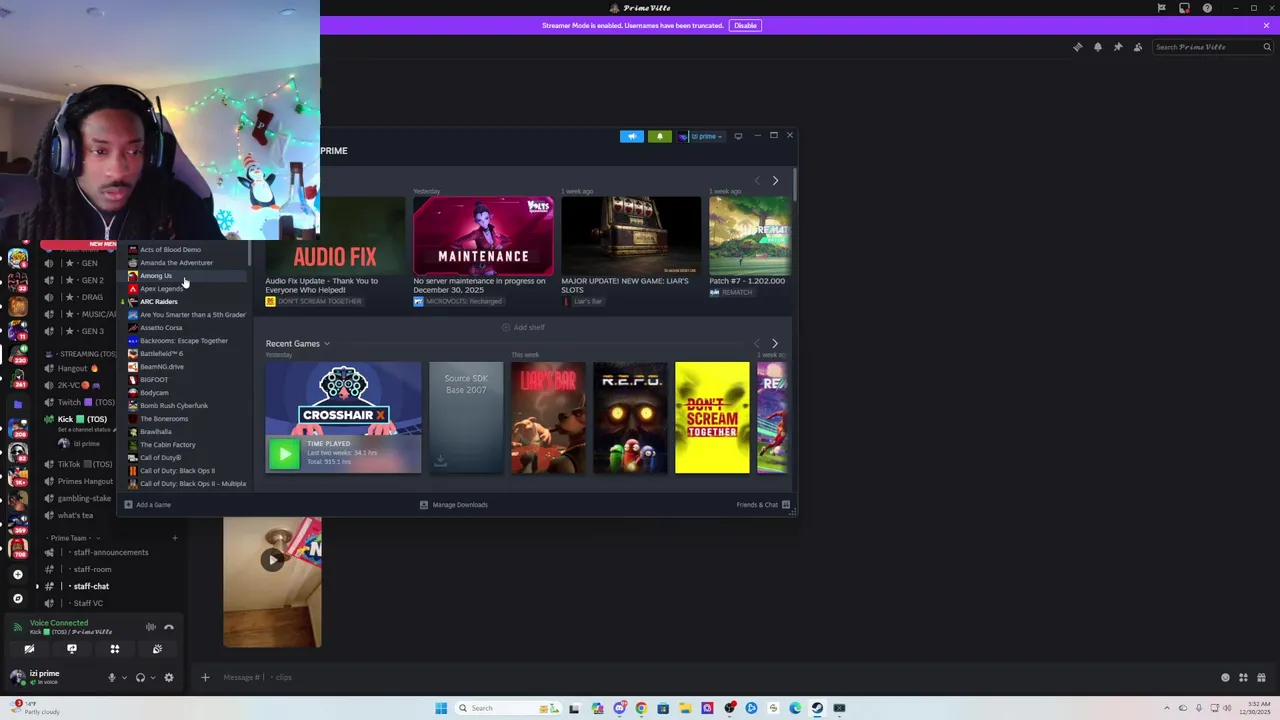The height and width of the screenshot is (720, 1280).
Task: Open Steam Friends & Chat
Action: pyautogui.click(x=763, y=505)
